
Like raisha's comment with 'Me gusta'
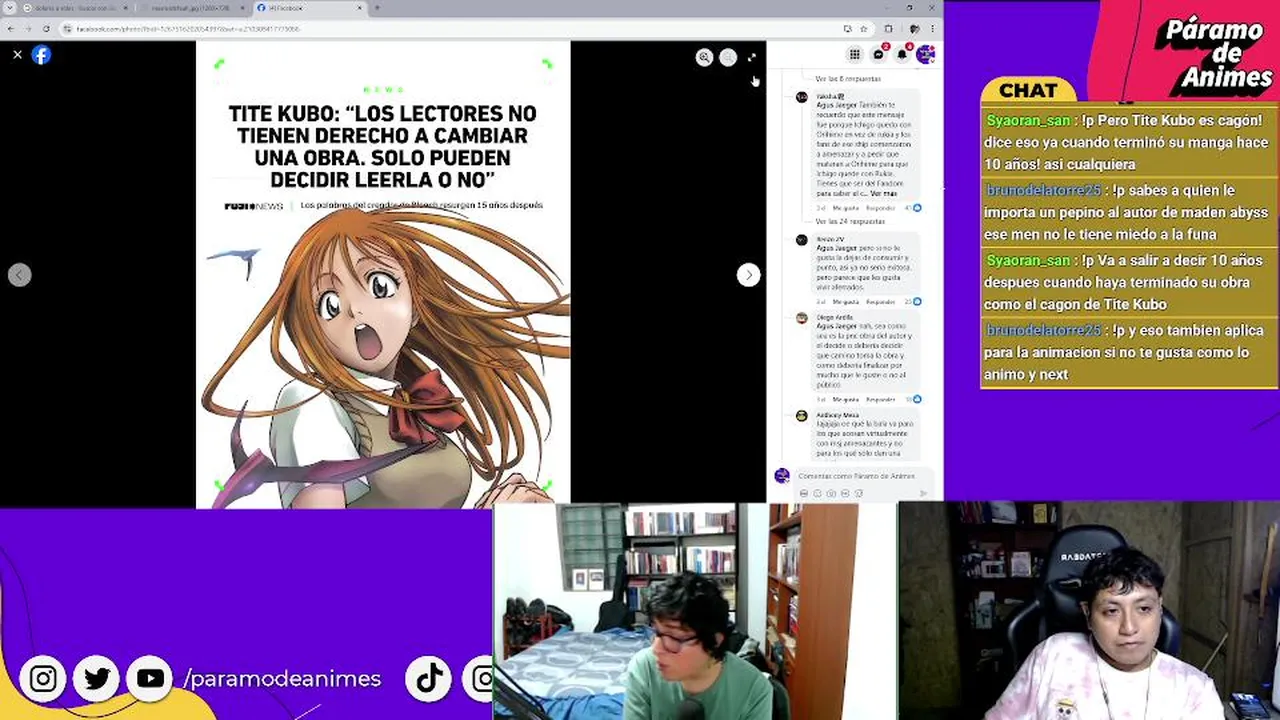[x=846, y=208]
